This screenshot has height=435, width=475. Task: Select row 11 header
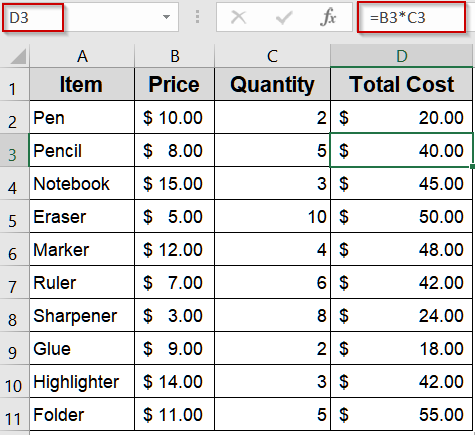tap(14, 414)
